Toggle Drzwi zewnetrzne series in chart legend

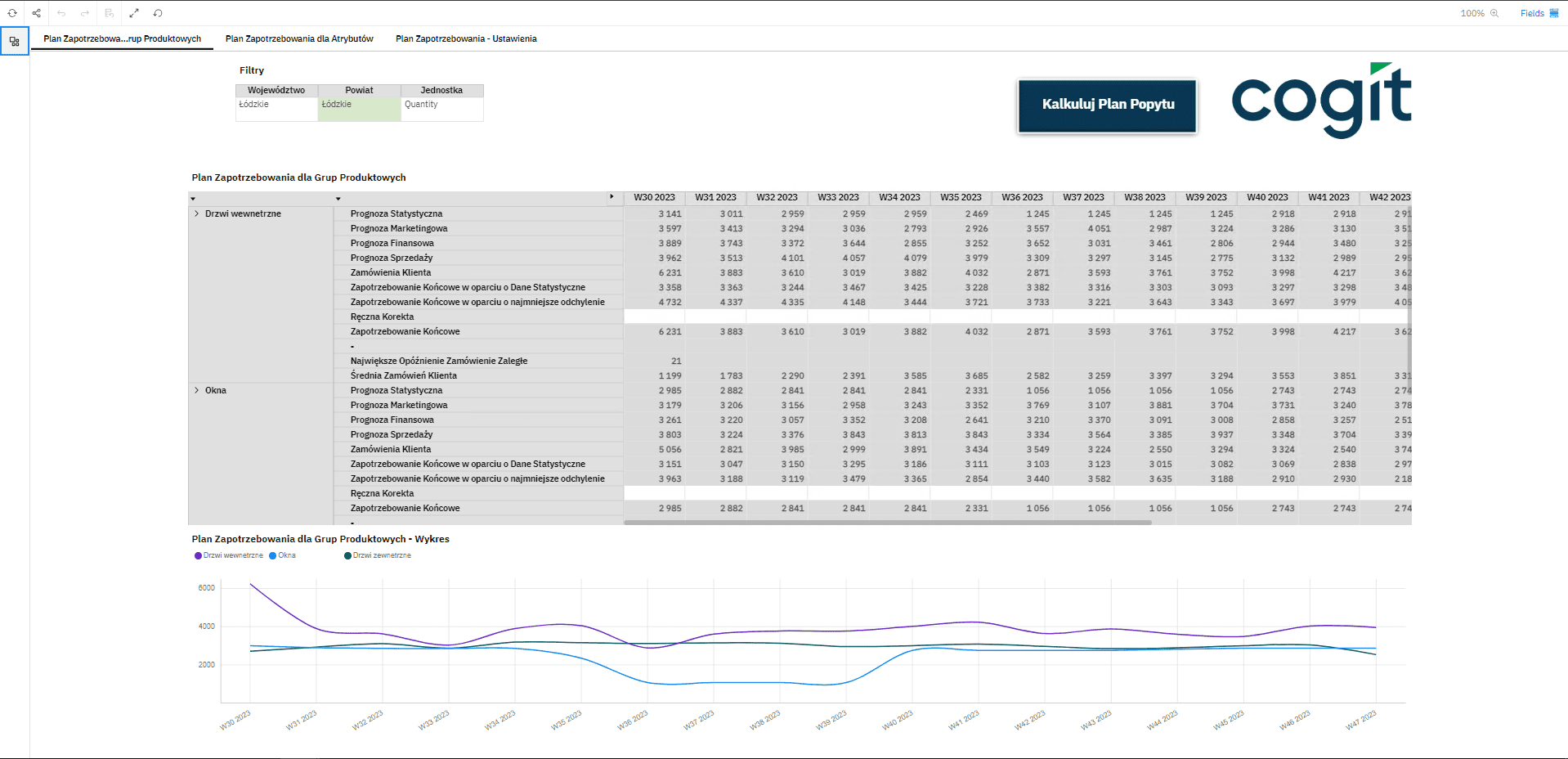[381, 555]
